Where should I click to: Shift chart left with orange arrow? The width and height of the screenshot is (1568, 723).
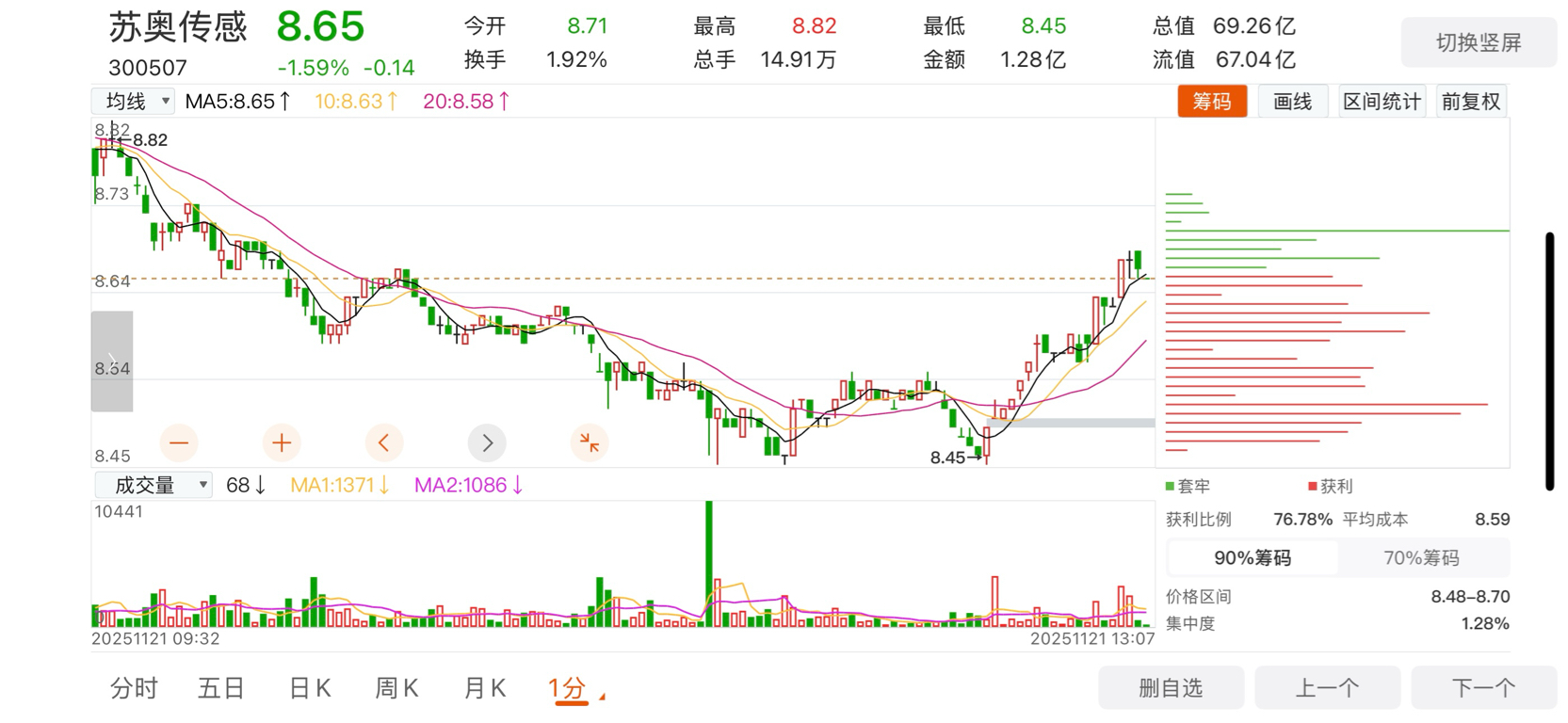(x=383, y=442)
